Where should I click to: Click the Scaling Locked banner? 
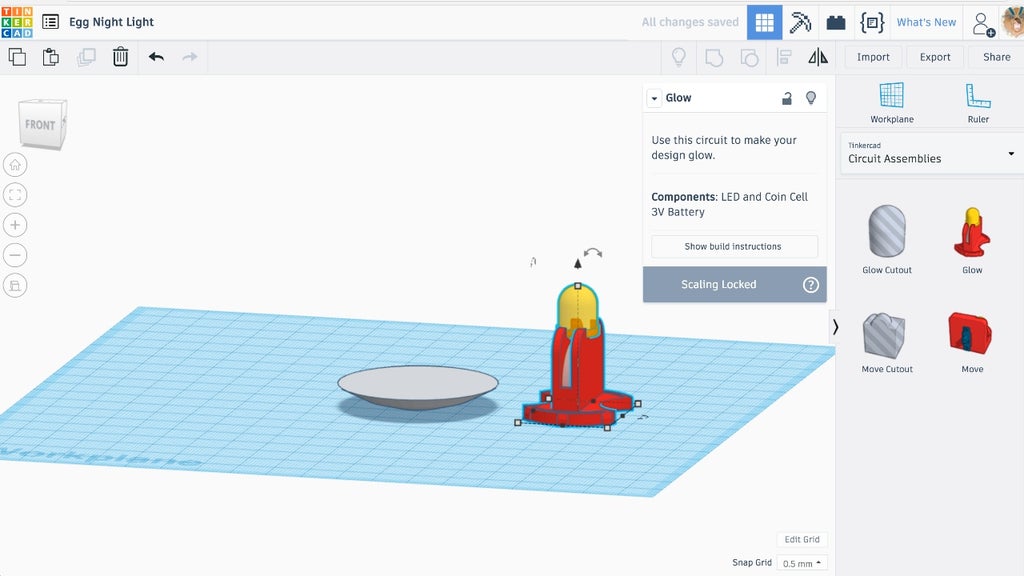[x=734, y=284]
